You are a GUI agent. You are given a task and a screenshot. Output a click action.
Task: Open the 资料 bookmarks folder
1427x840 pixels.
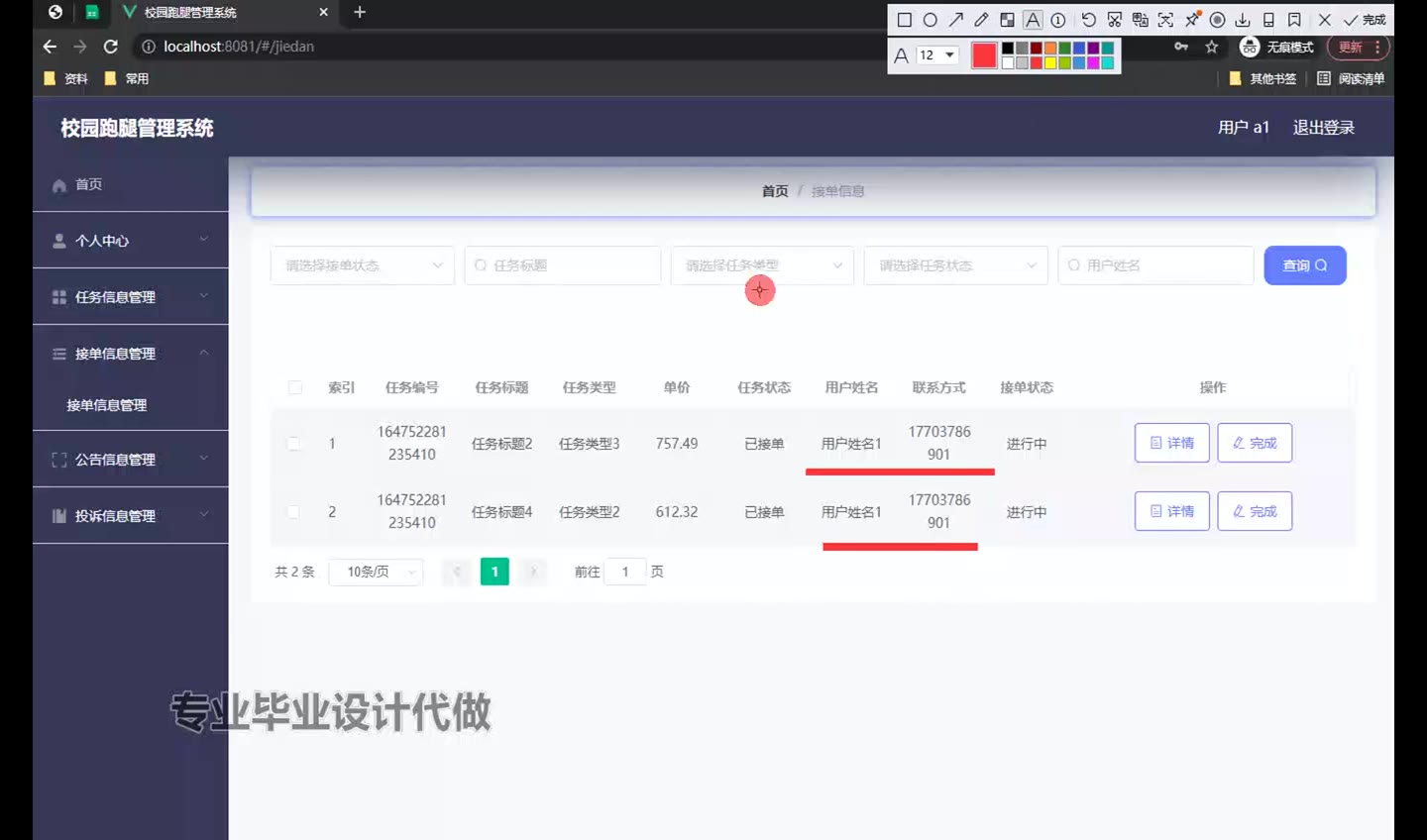(65, 78)
